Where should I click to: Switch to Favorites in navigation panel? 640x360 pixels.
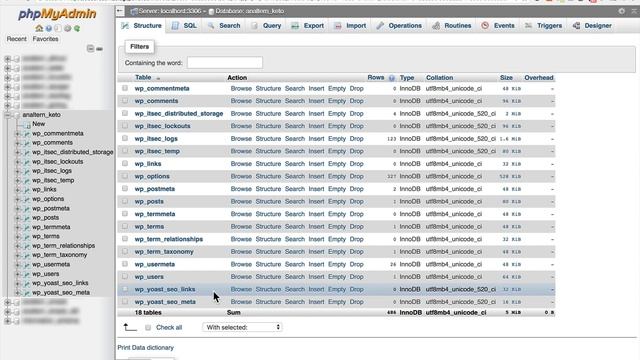point(45,39)
